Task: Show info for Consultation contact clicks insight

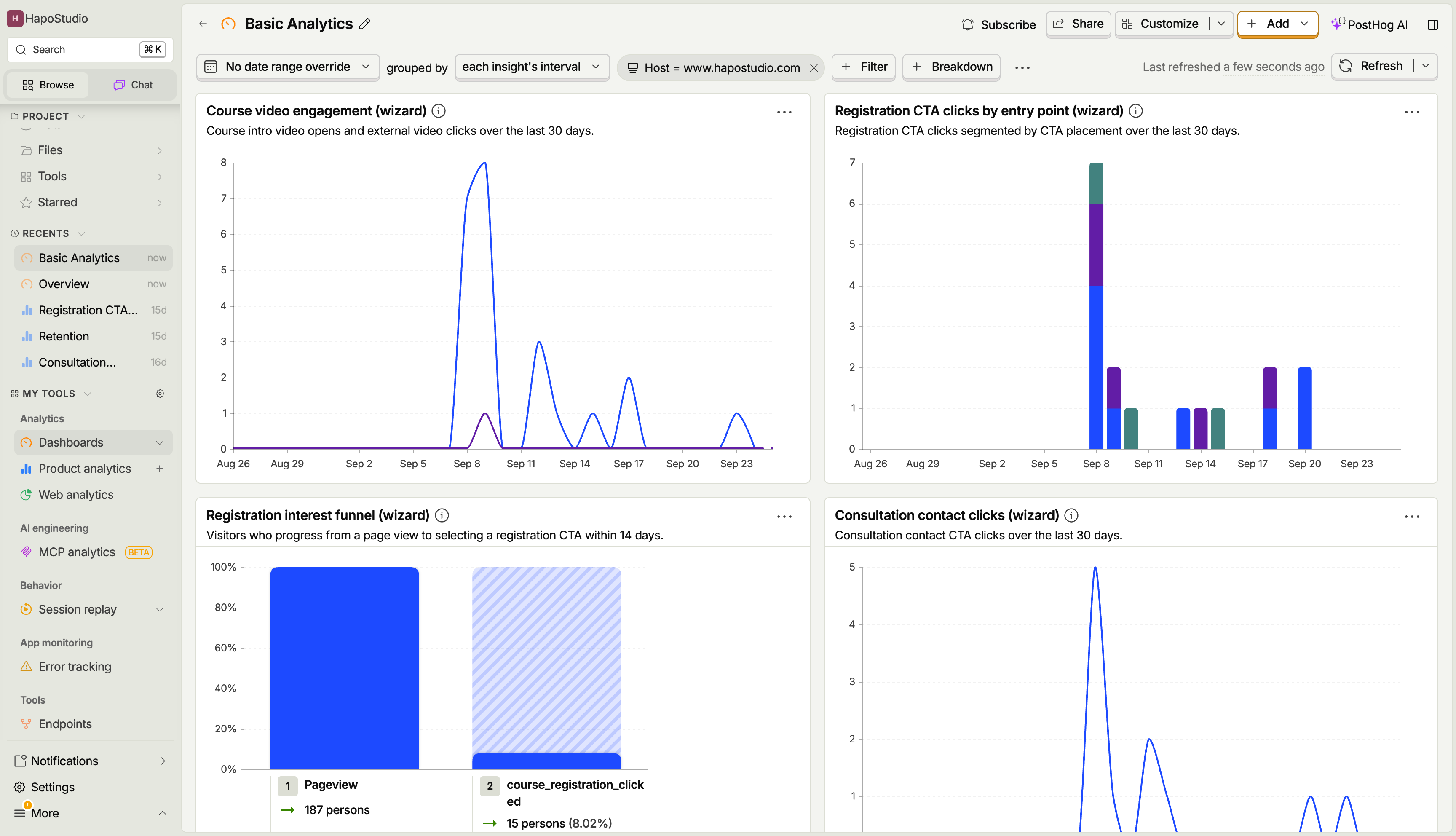Action: (x=1071, y=516)
